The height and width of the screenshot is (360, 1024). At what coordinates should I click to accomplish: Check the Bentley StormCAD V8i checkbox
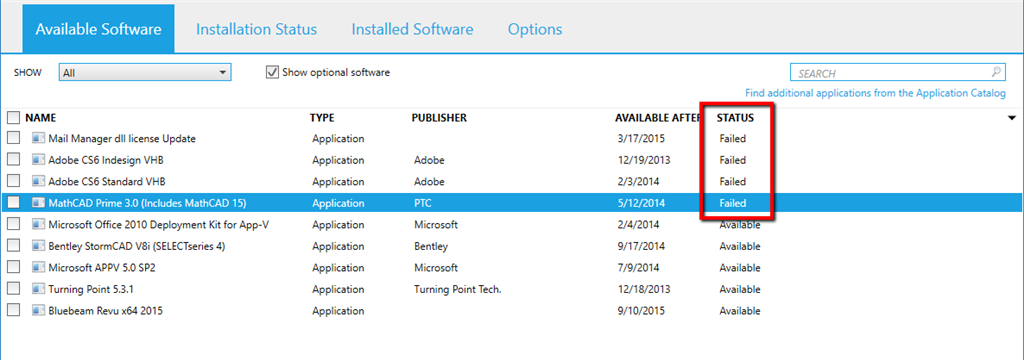point(13,246)
